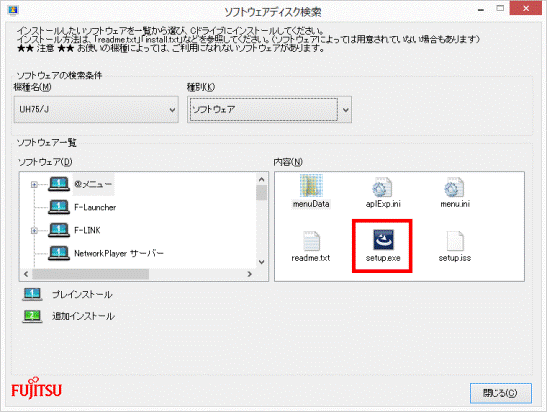The image size is (547, 412).
Task: Select the readme.txt file icon
Action: pyautogui.click(x=311, y=241)
